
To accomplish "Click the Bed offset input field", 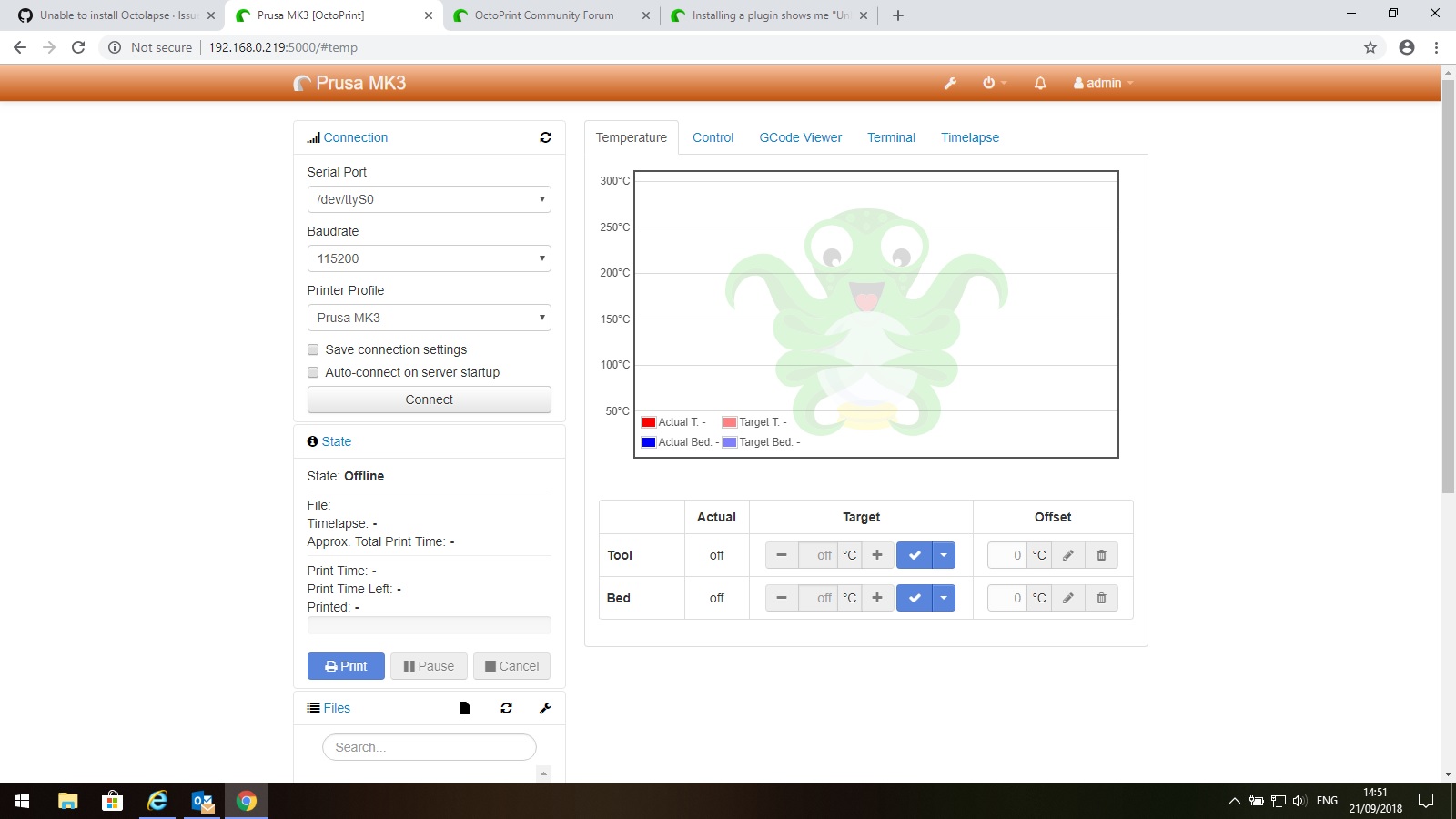I will [1008, 598].
